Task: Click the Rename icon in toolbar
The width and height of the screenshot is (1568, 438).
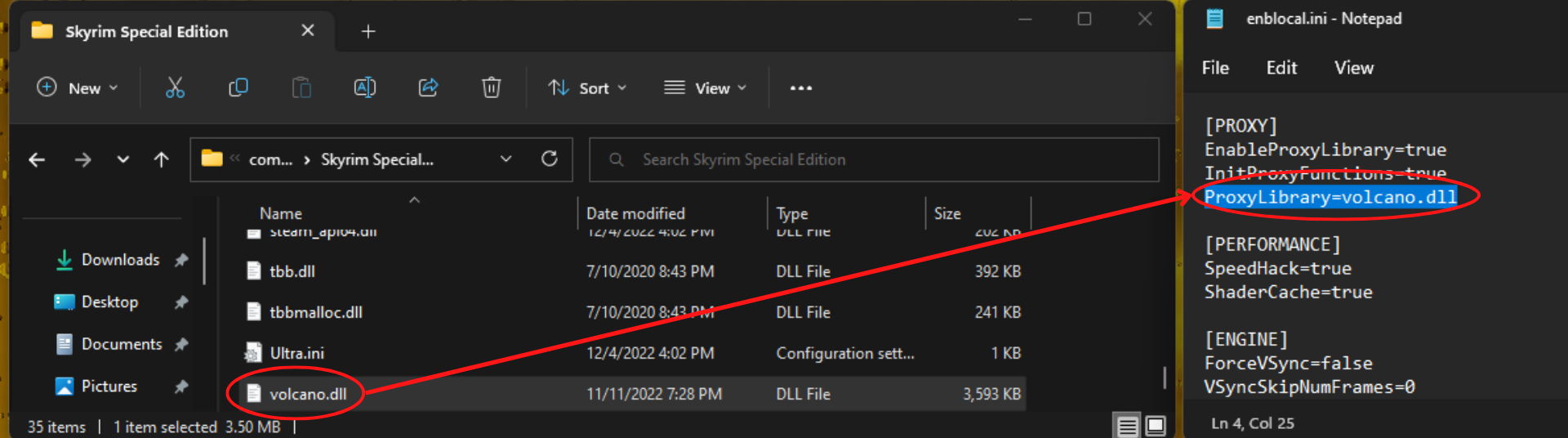Action: [x=364, y=87]
